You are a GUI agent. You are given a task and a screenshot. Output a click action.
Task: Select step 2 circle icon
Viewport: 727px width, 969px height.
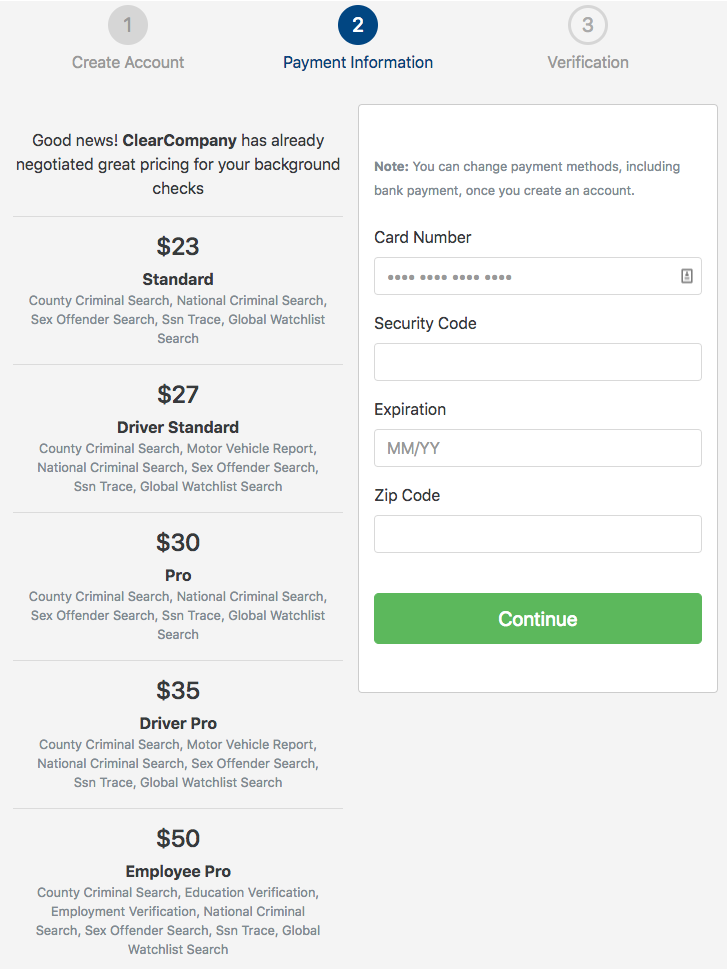point(358,25)
